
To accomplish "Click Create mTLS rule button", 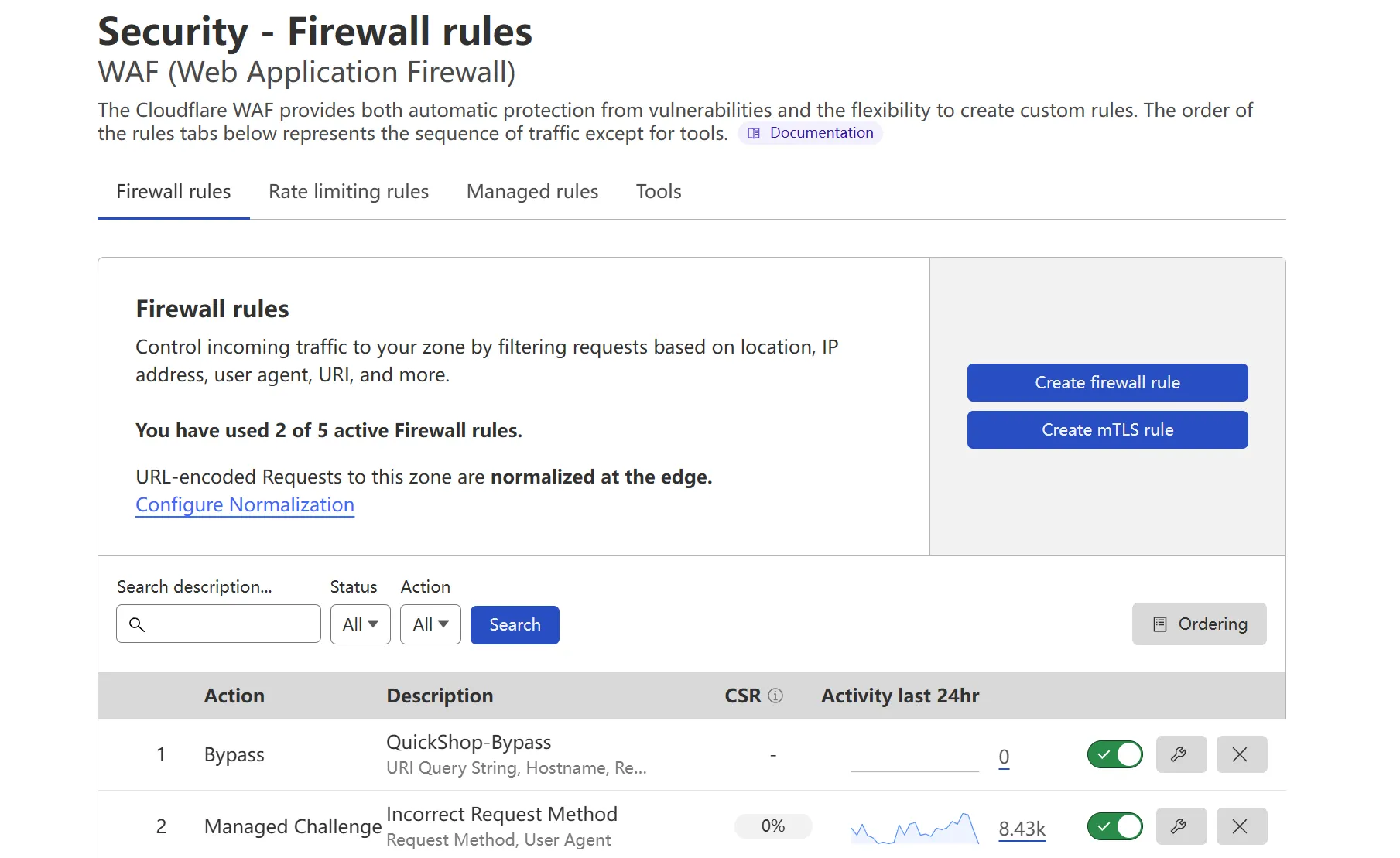I will pyautogui.click(x=1107, y=430).
